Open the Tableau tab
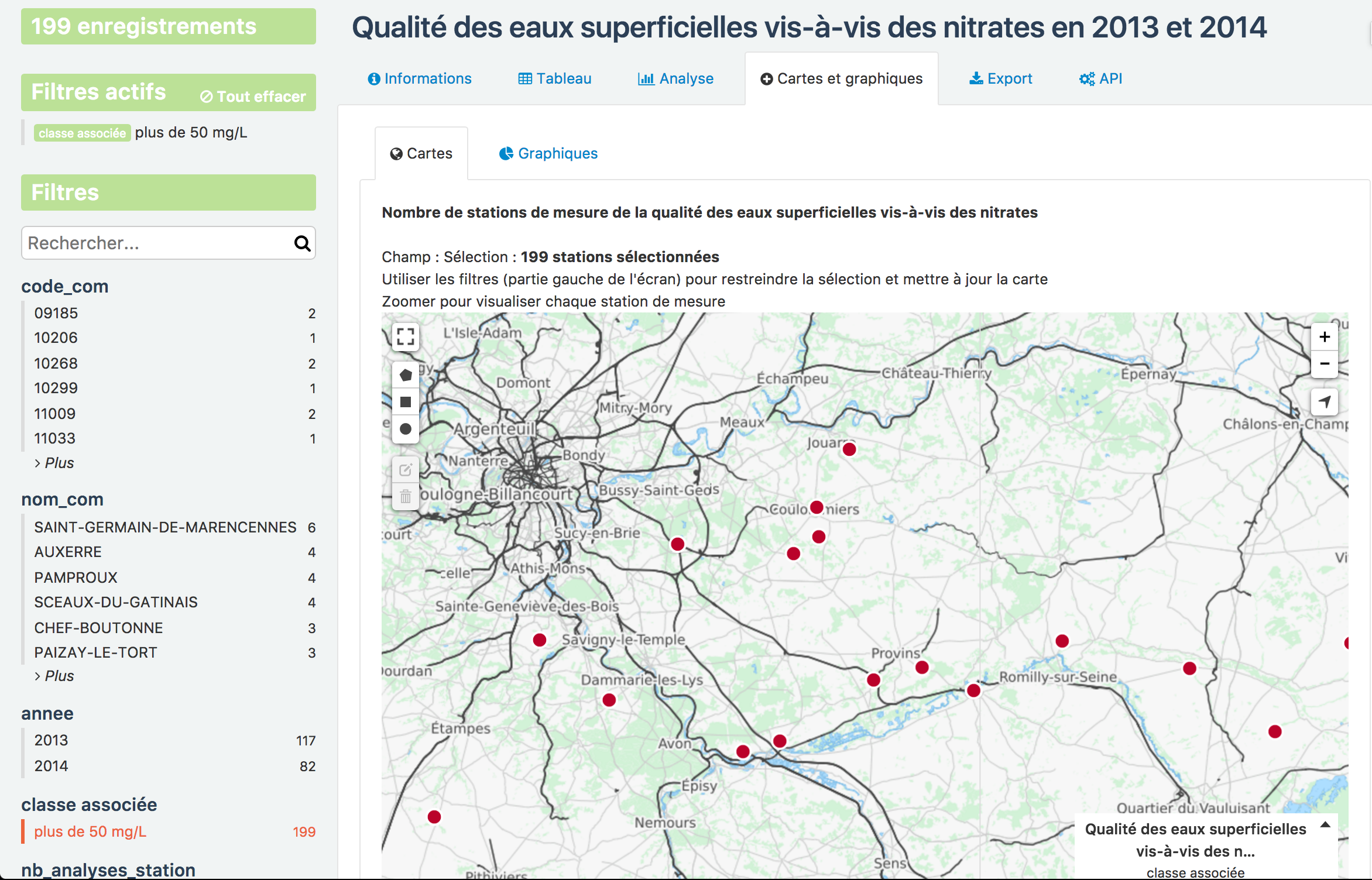This screenshot has width=1372, height=880. tap(555, 78)
